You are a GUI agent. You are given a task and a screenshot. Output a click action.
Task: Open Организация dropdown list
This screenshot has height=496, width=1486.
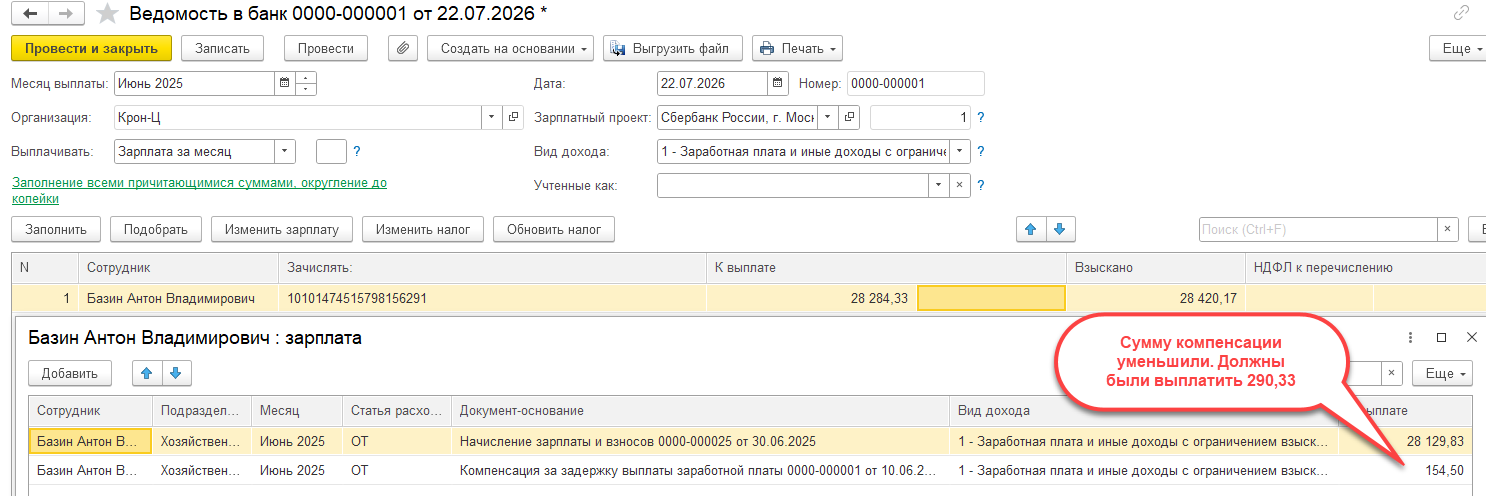tap(492, 118)
